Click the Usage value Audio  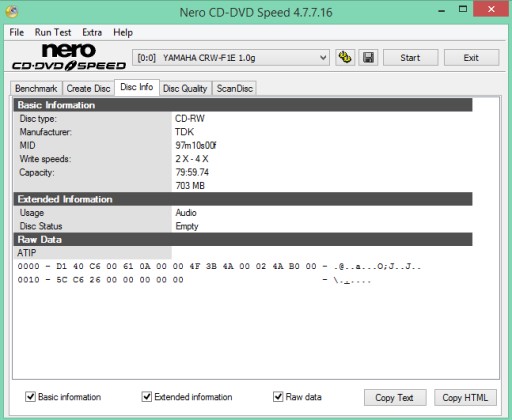point(186,212)
